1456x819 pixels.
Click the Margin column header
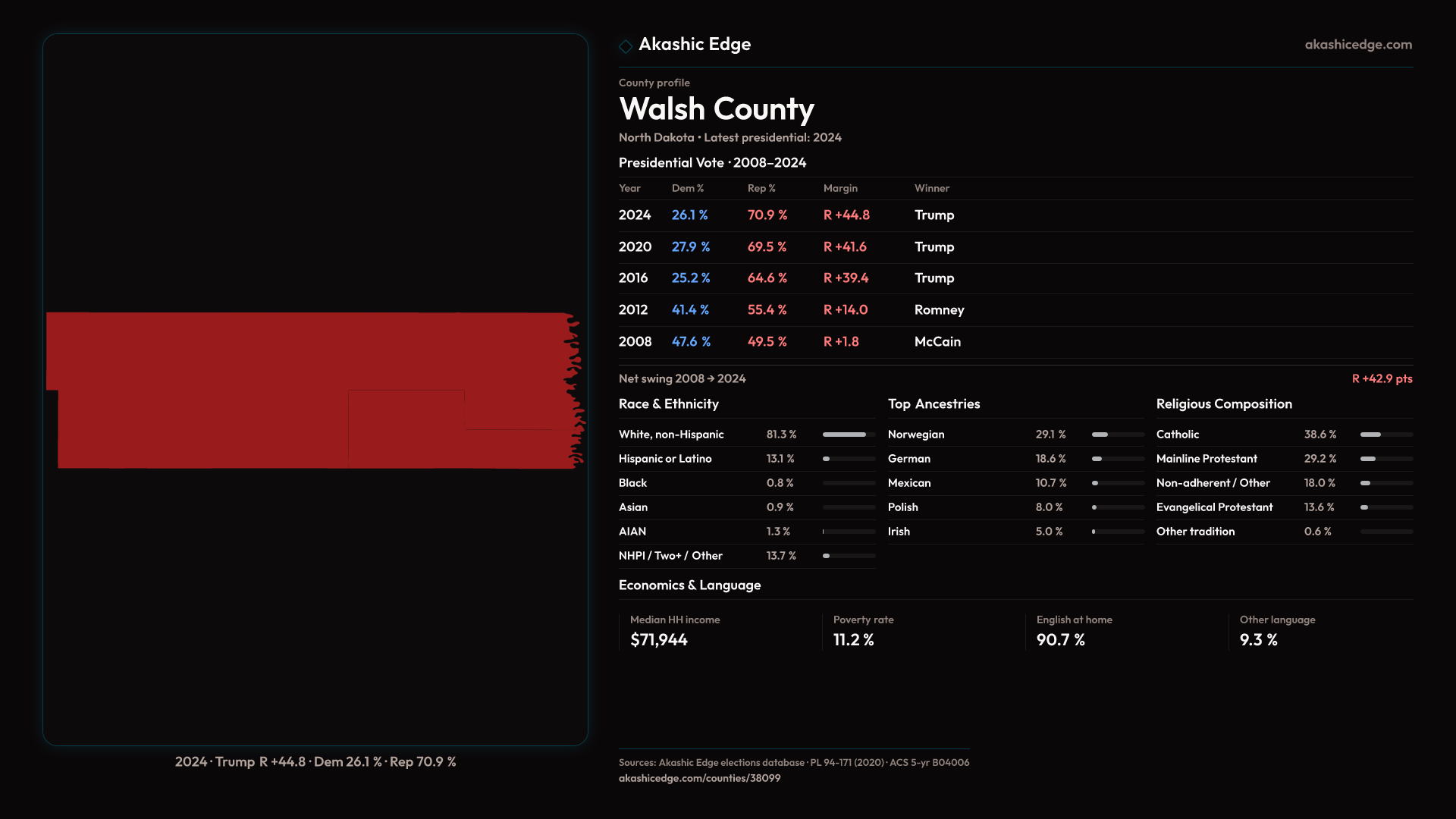(x=840, y=188)
